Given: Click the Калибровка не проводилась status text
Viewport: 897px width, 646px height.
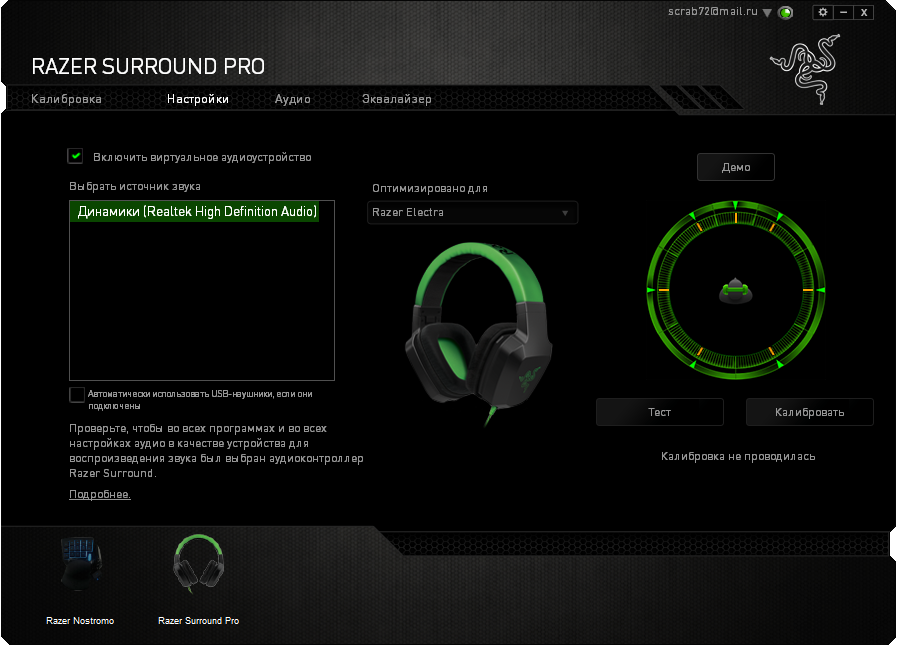Looking at the screenshot, I should (738, 457).
